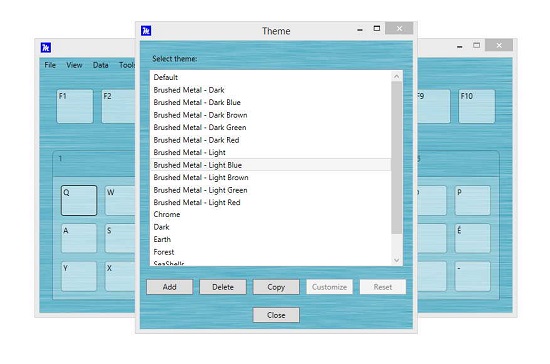Click the Q key in background window
Image resolution: width=550 pixels, height=364 pixels.
tap(79, 200)
